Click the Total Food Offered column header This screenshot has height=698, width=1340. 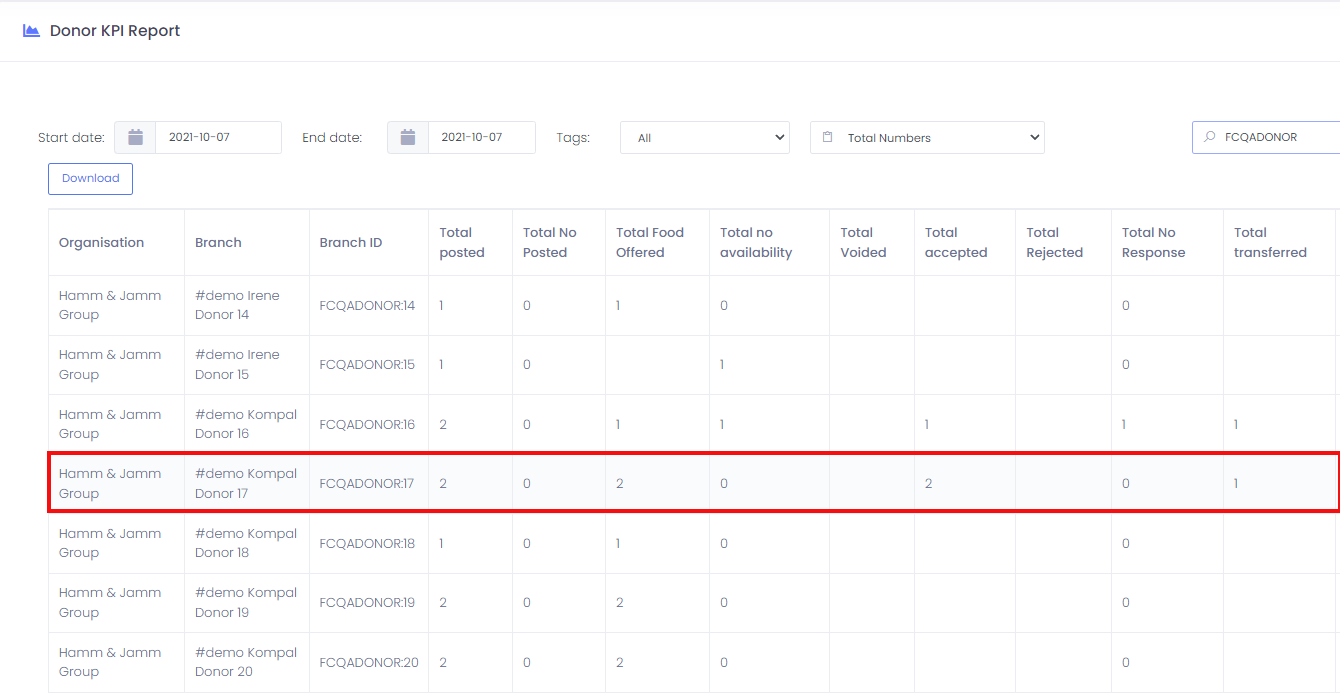pyautogui.click(x=650, y=243)
